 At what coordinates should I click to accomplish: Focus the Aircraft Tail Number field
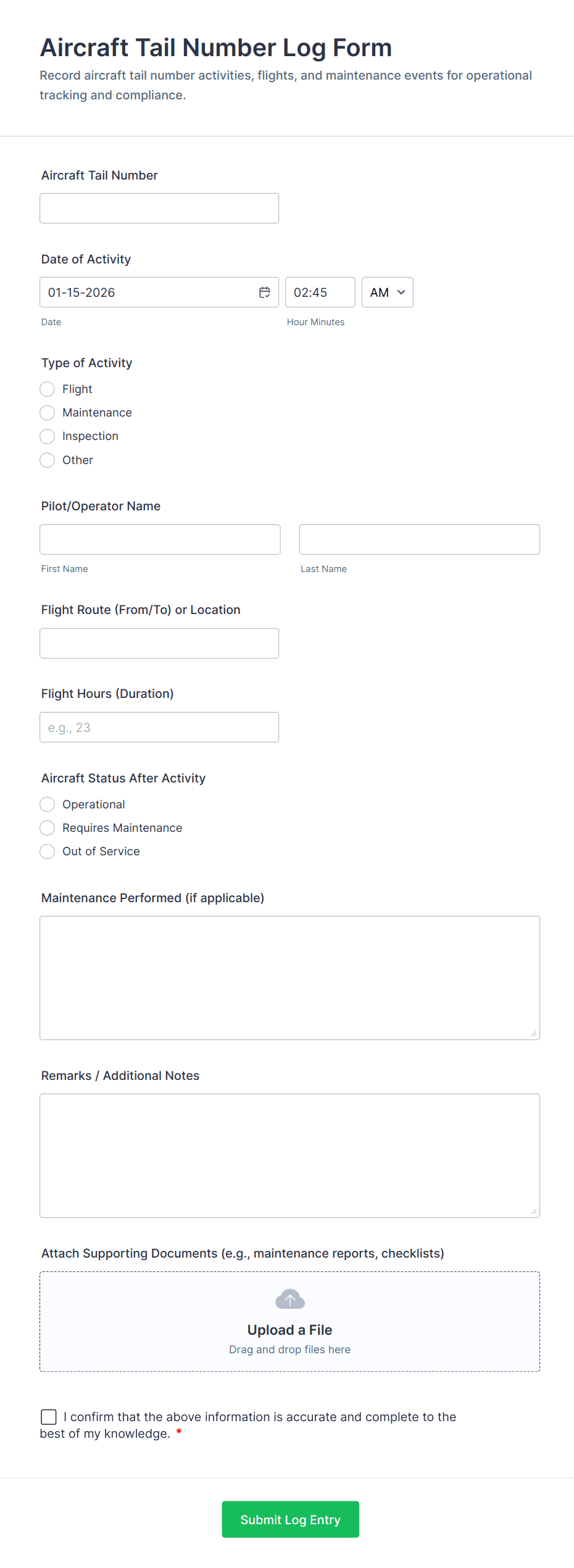point(159,208)
